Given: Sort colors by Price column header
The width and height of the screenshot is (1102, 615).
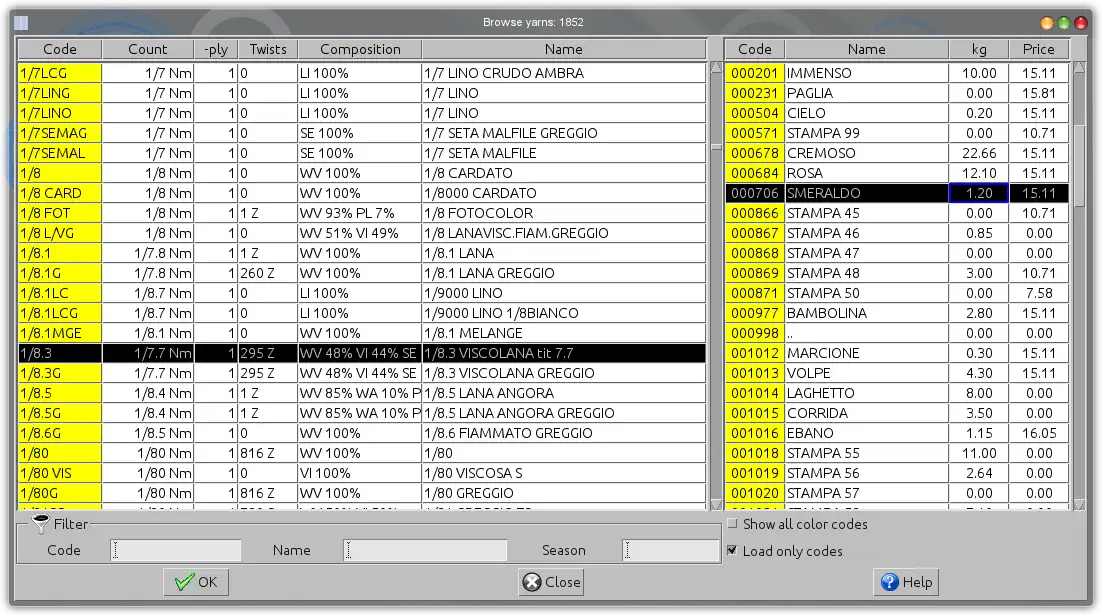Looking at the screenshot, I should pos(1039,49).
